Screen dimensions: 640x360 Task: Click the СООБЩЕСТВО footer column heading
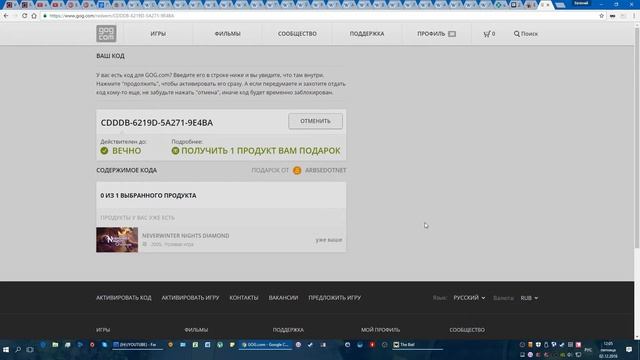point(467,330)
